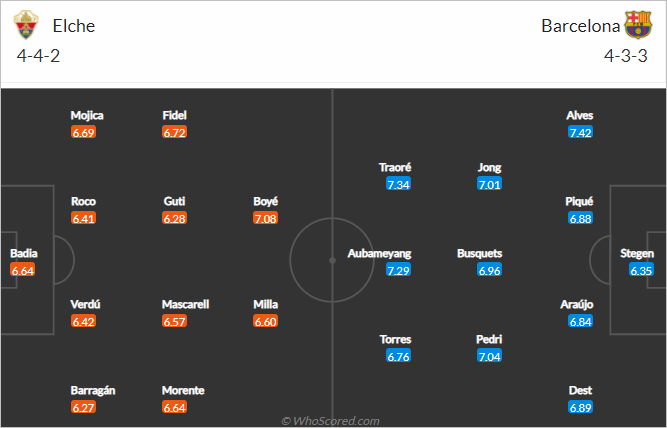
Task: Click the Barcelona club crest icon
Action: tap(638, 25)
